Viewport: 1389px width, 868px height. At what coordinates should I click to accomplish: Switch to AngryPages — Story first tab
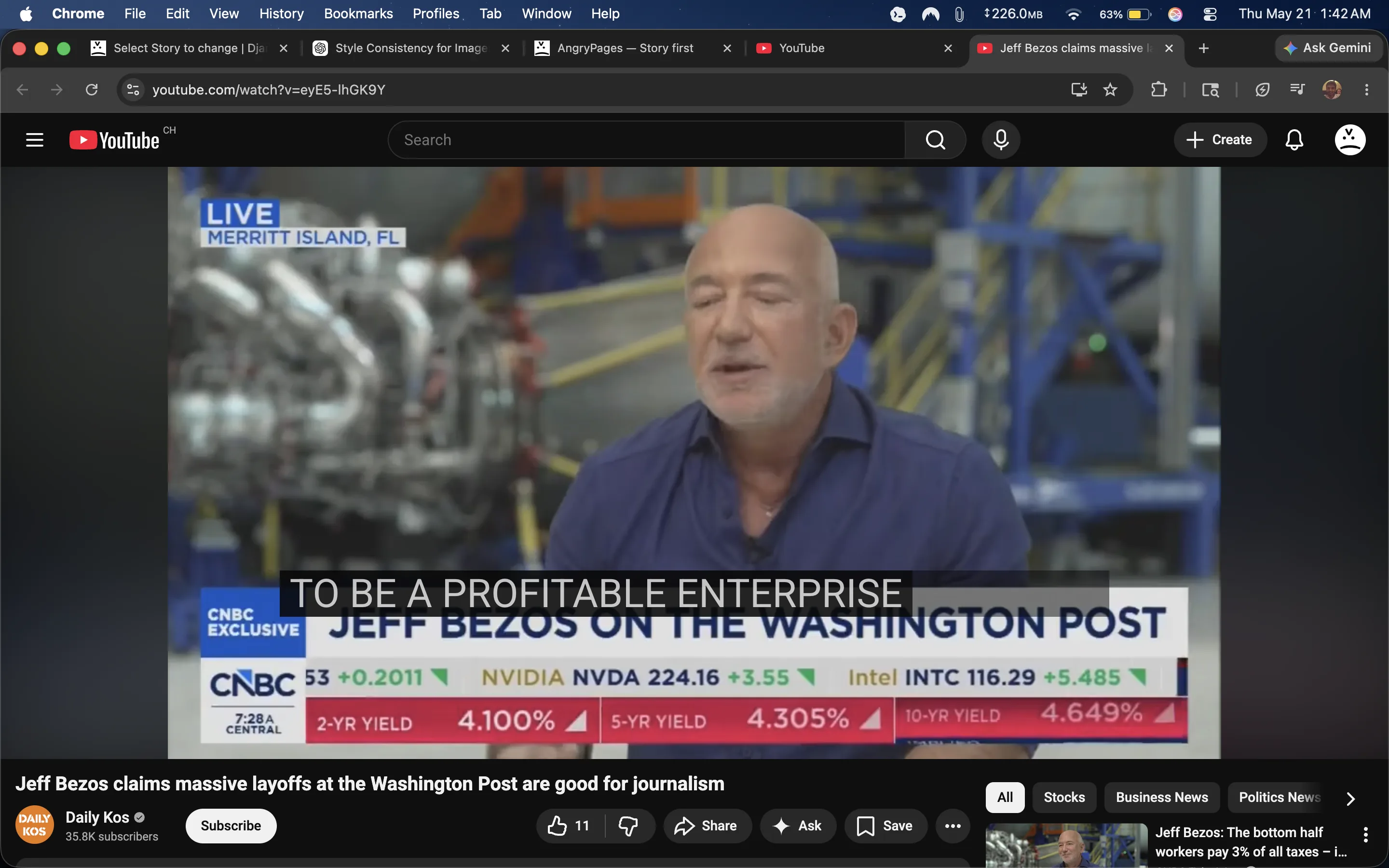625,48
